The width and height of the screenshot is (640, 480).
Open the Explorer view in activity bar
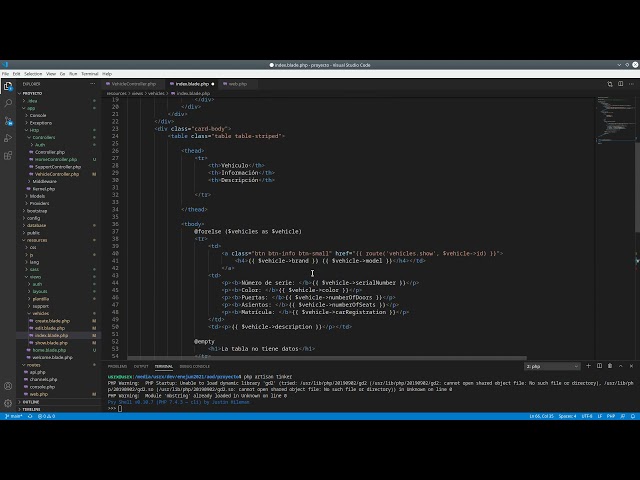(x=8, y=85)
